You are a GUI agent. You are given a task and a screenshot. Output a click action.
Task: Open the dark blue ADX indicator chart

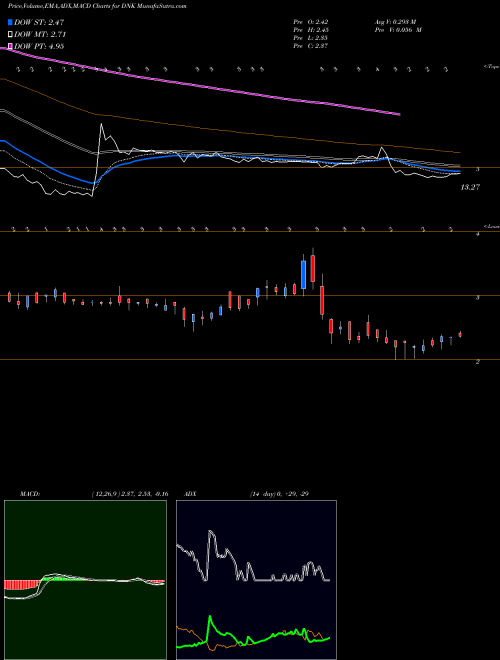point(256,580)
